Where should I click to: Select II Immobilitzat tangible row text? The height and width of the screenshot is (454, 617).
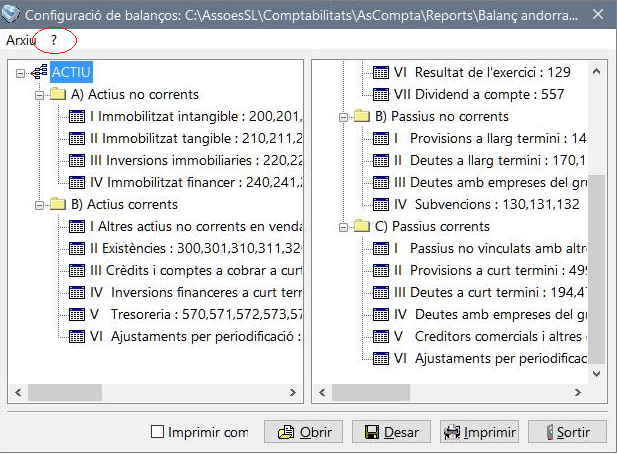click(196, 138)
